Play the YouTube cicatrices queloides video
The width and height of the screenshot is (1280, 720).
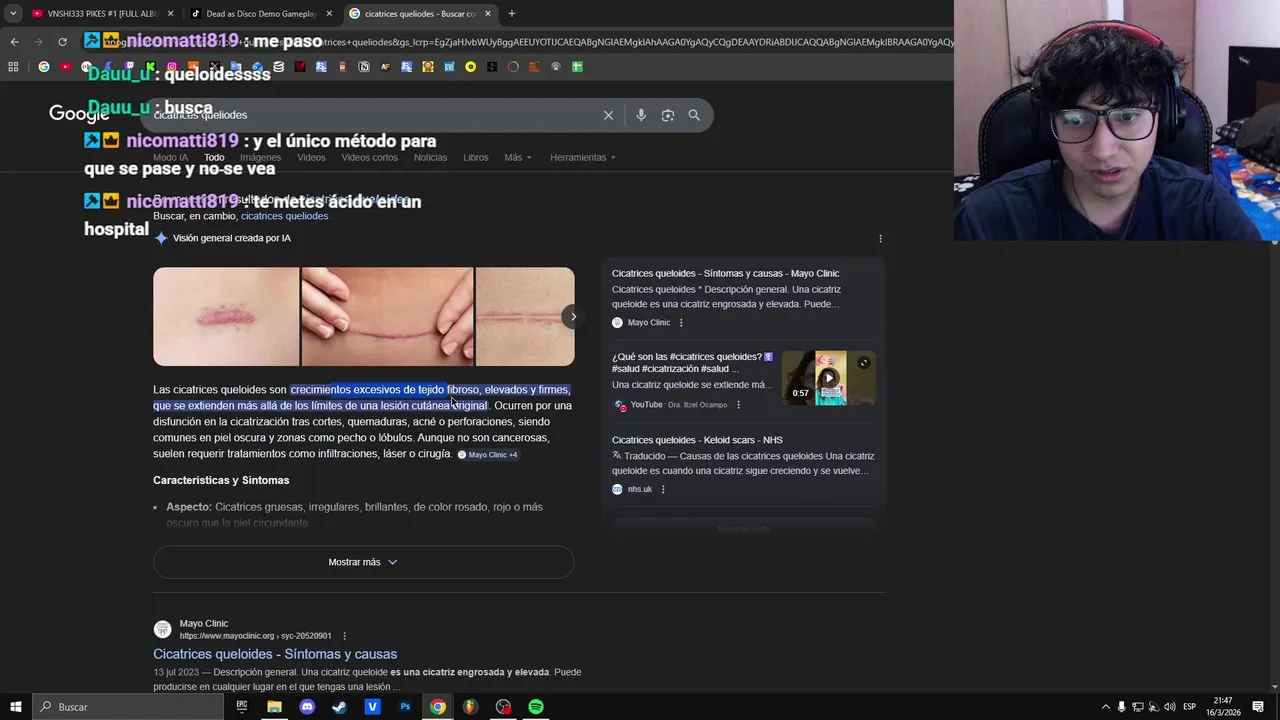[828, 378]
